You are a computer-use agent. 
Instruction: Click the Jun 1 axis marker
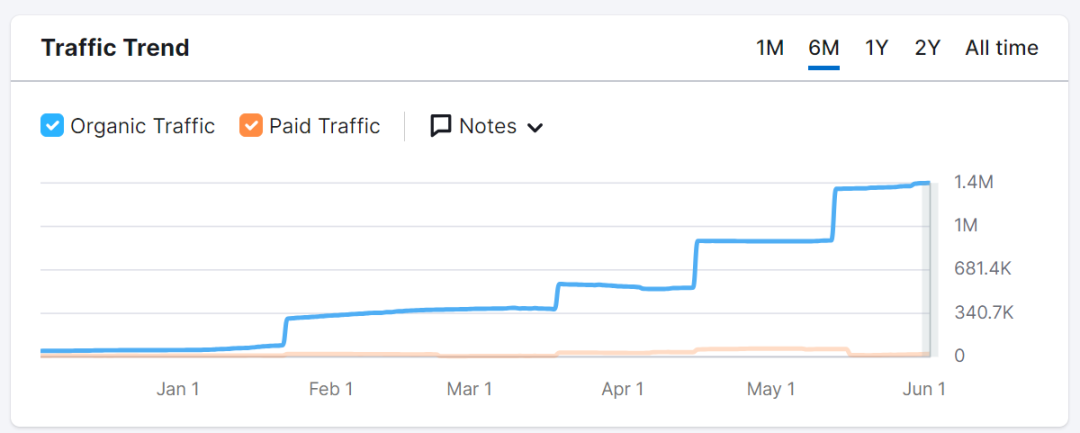pos(923,389)
